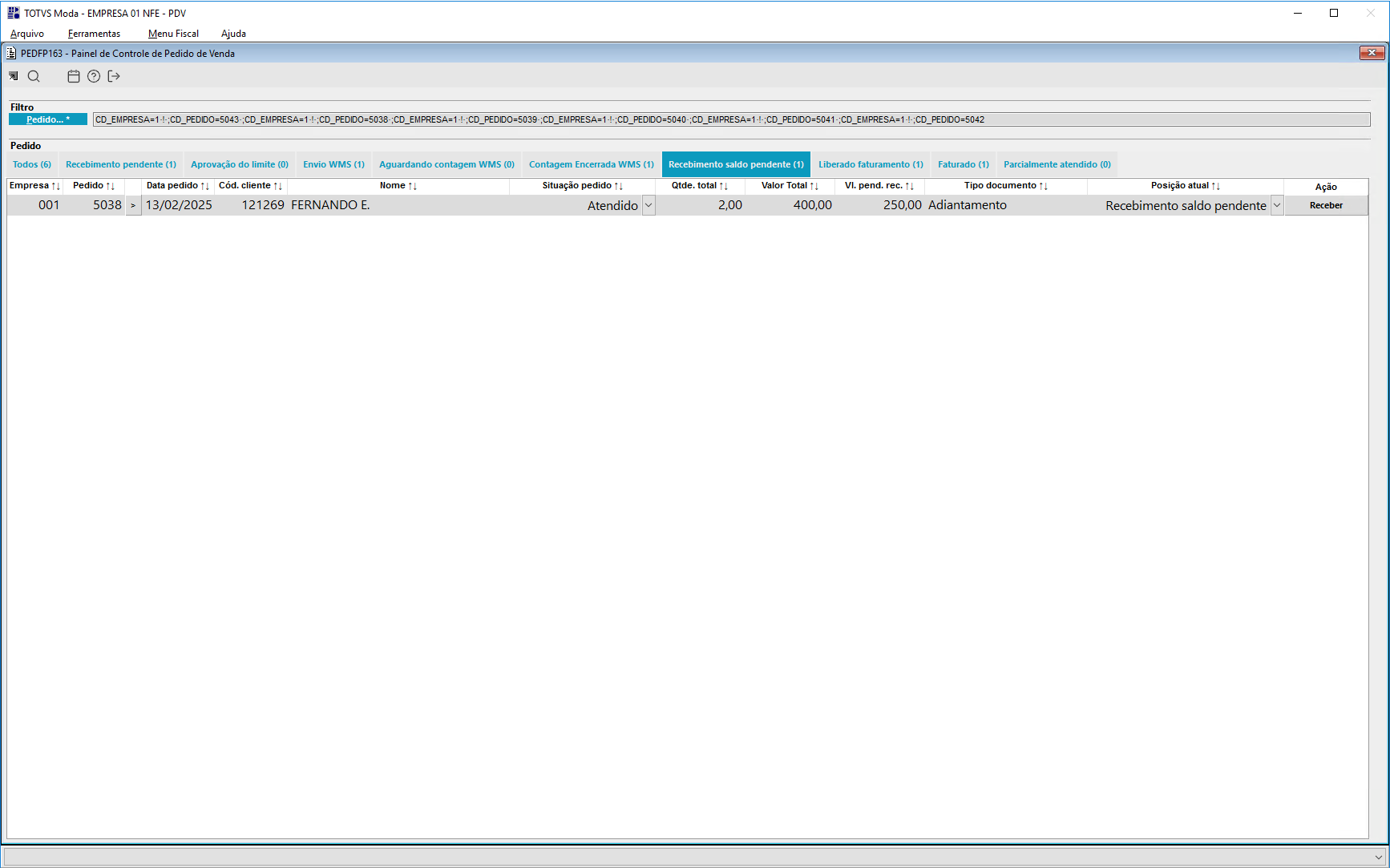Click the filter expression input field
The width and height of the screenshot is (1390, 868).
point(731,119)
